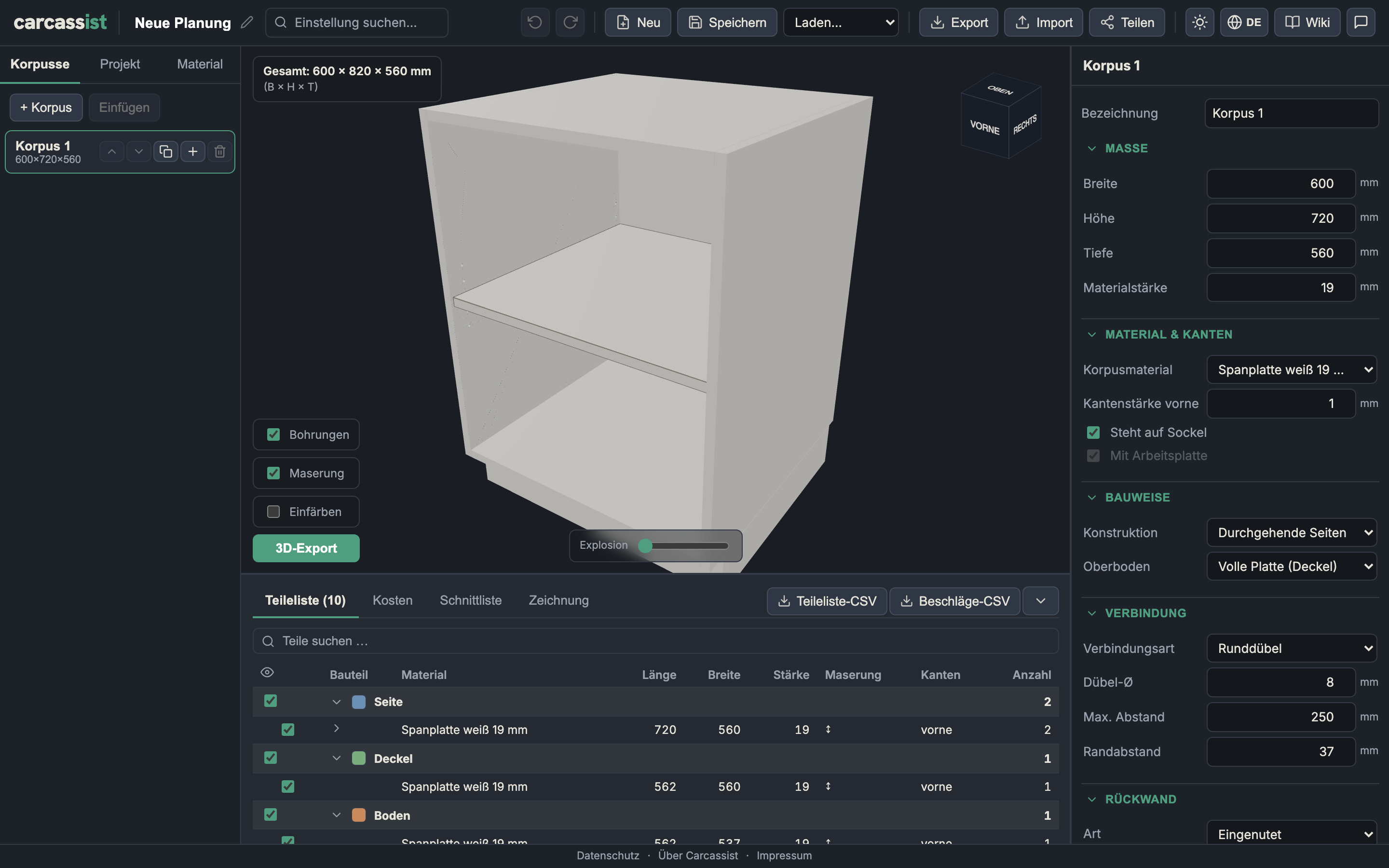The height and width of the screenshot is (868, 1389).
Task: Toggle the Bohrungen checkbox
Action: pos(273,434)
